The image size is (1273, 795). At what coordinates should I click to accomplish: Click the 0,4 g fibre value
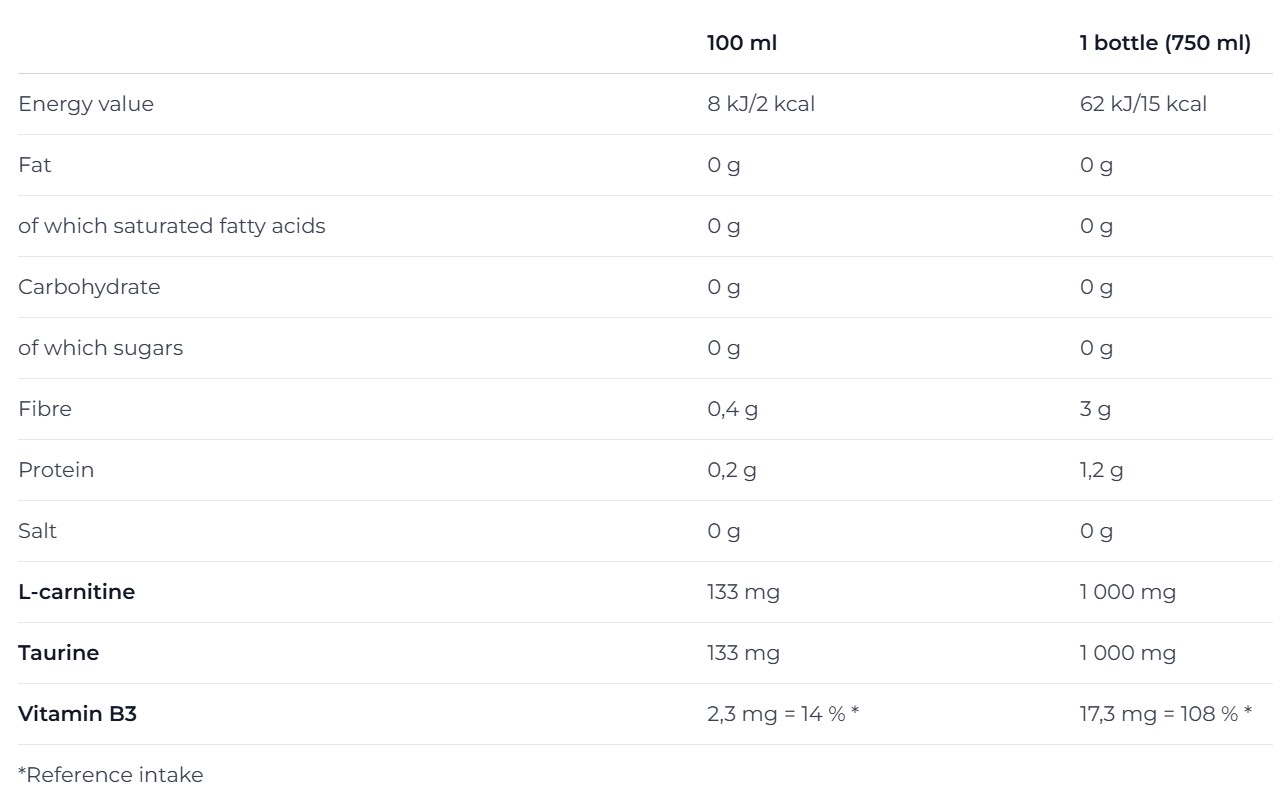(x=733, y=409)
